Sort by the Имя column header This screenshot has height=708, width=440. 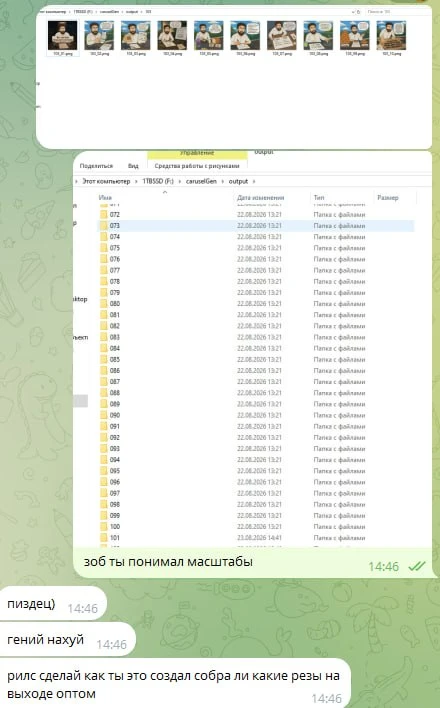(x=105, y=197)
